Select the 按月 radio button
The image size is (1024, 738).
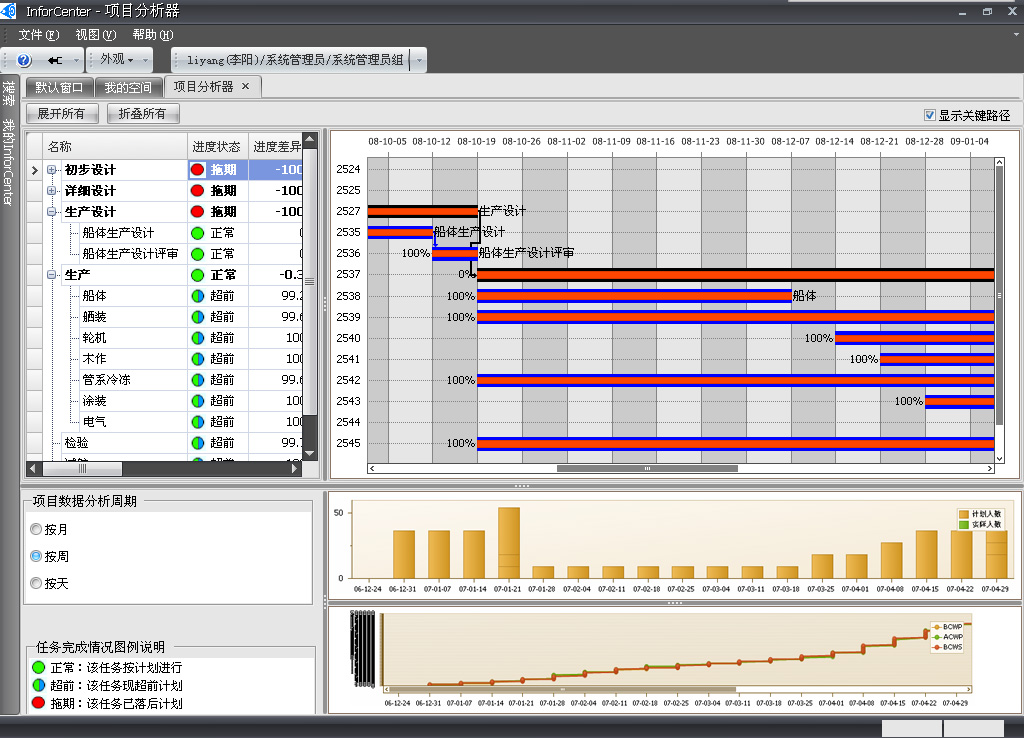36,529
